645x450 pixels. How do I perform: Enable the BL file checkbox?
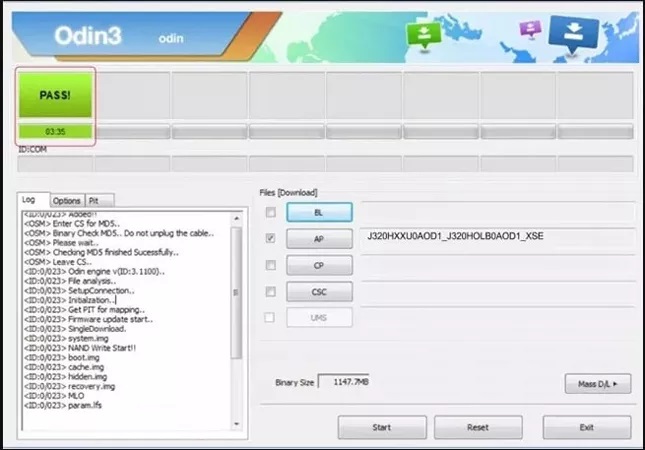[x=271, y=212]
